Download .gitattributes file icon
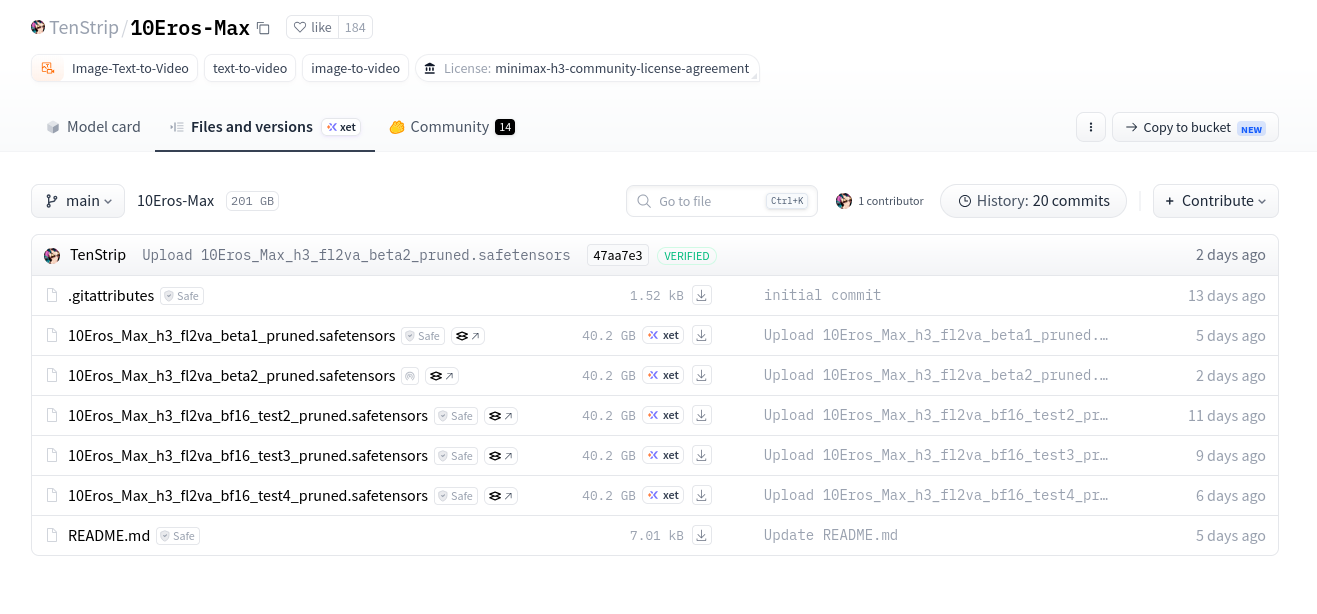The image size is (1317, 614). (x=702, y=296)
